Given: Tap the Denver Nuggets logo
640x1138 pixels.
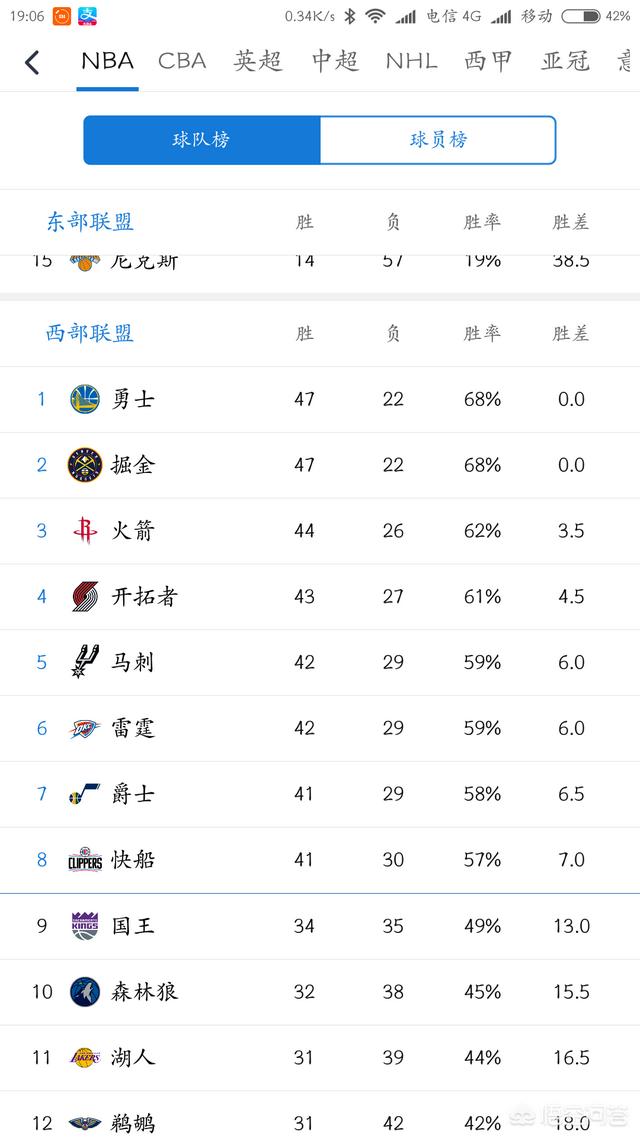Looking at the screenshot, I should click(x=85, y=464).
